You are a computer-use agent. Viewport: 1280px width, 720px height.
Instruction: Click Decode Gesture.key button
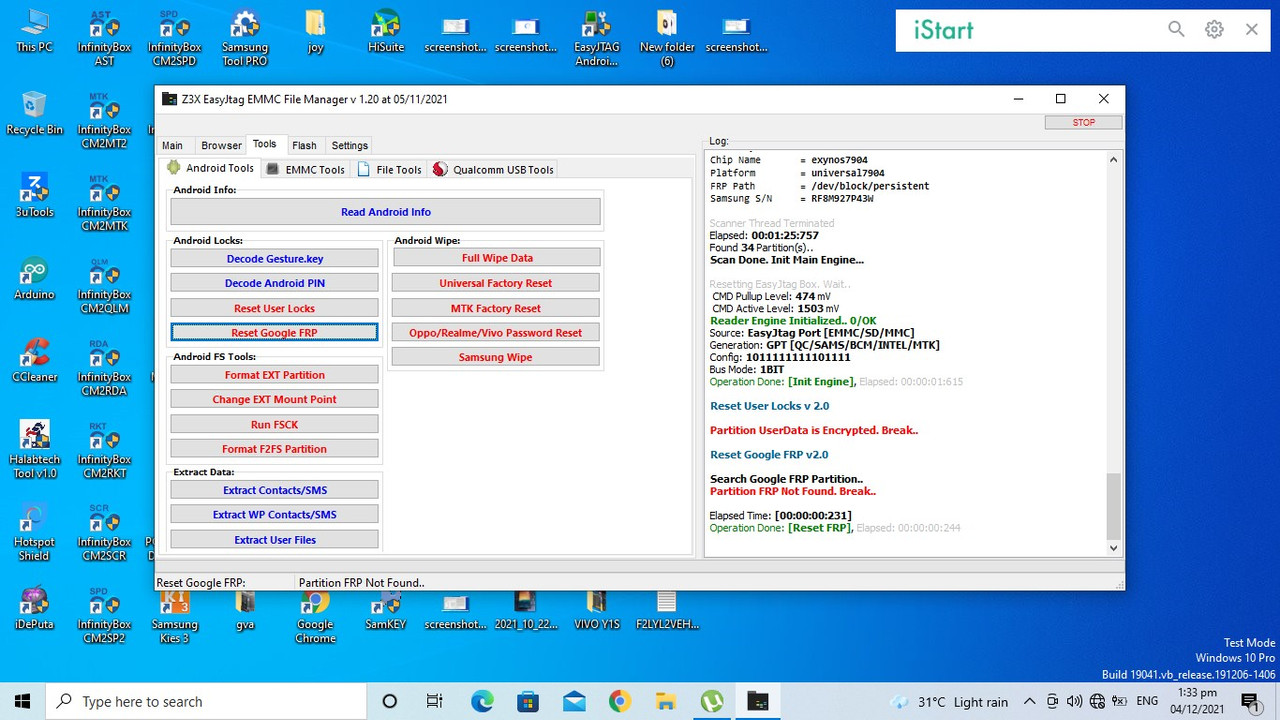click(x=275, y=259)
